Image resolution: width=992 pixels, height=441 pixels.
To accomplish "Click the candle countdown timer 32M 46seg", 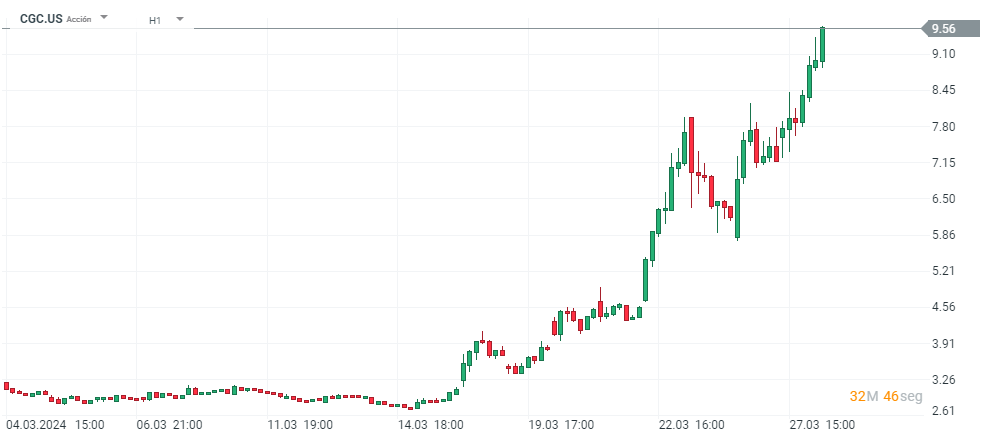I will tap(872, 396).
